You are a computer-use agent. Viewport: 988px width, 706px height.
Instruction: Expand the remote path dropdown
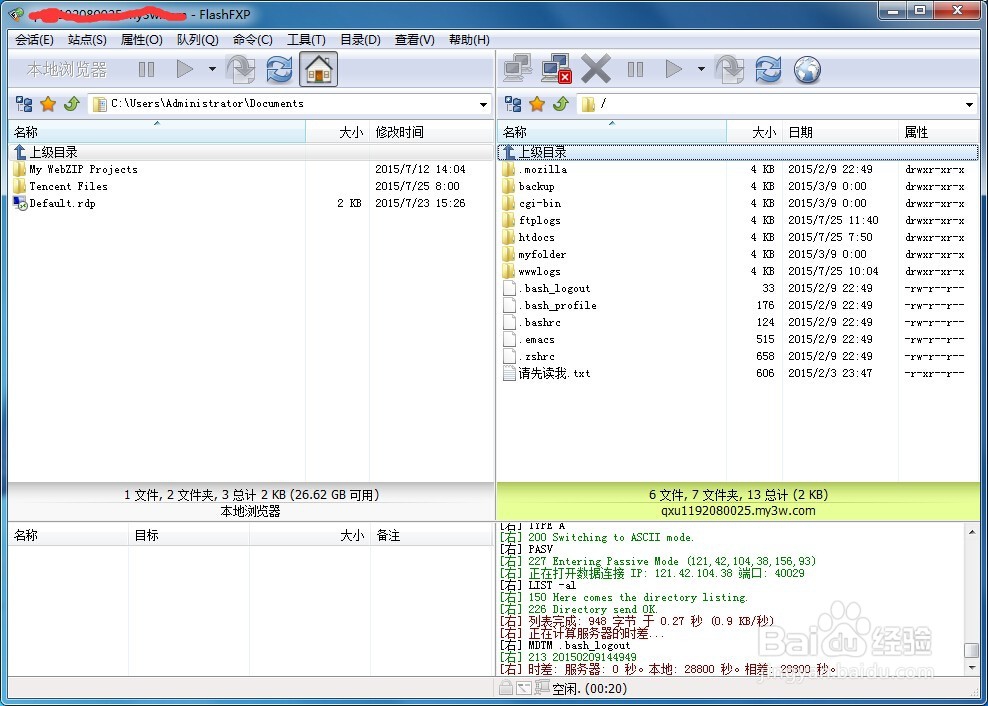click(970, 104)
